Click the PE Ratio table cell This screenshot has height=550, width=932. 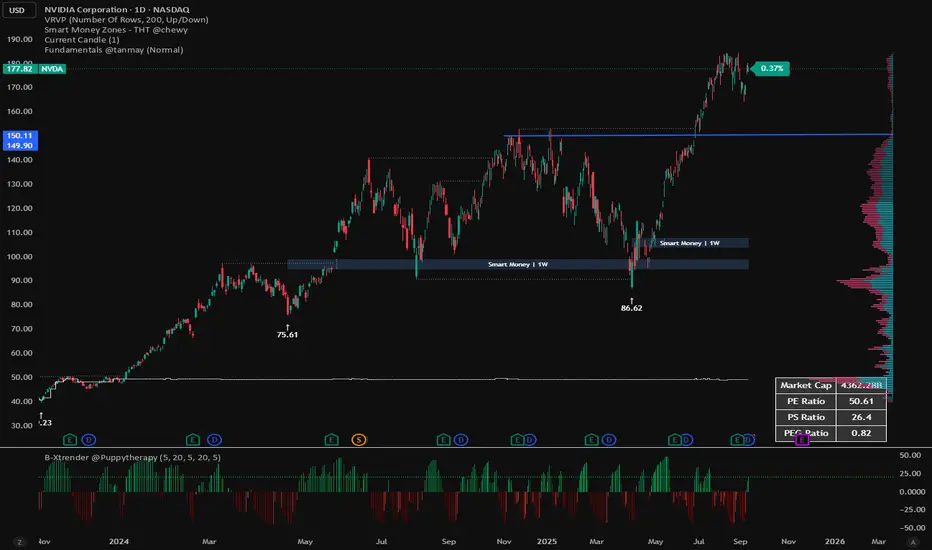click(x=805, y=401)
